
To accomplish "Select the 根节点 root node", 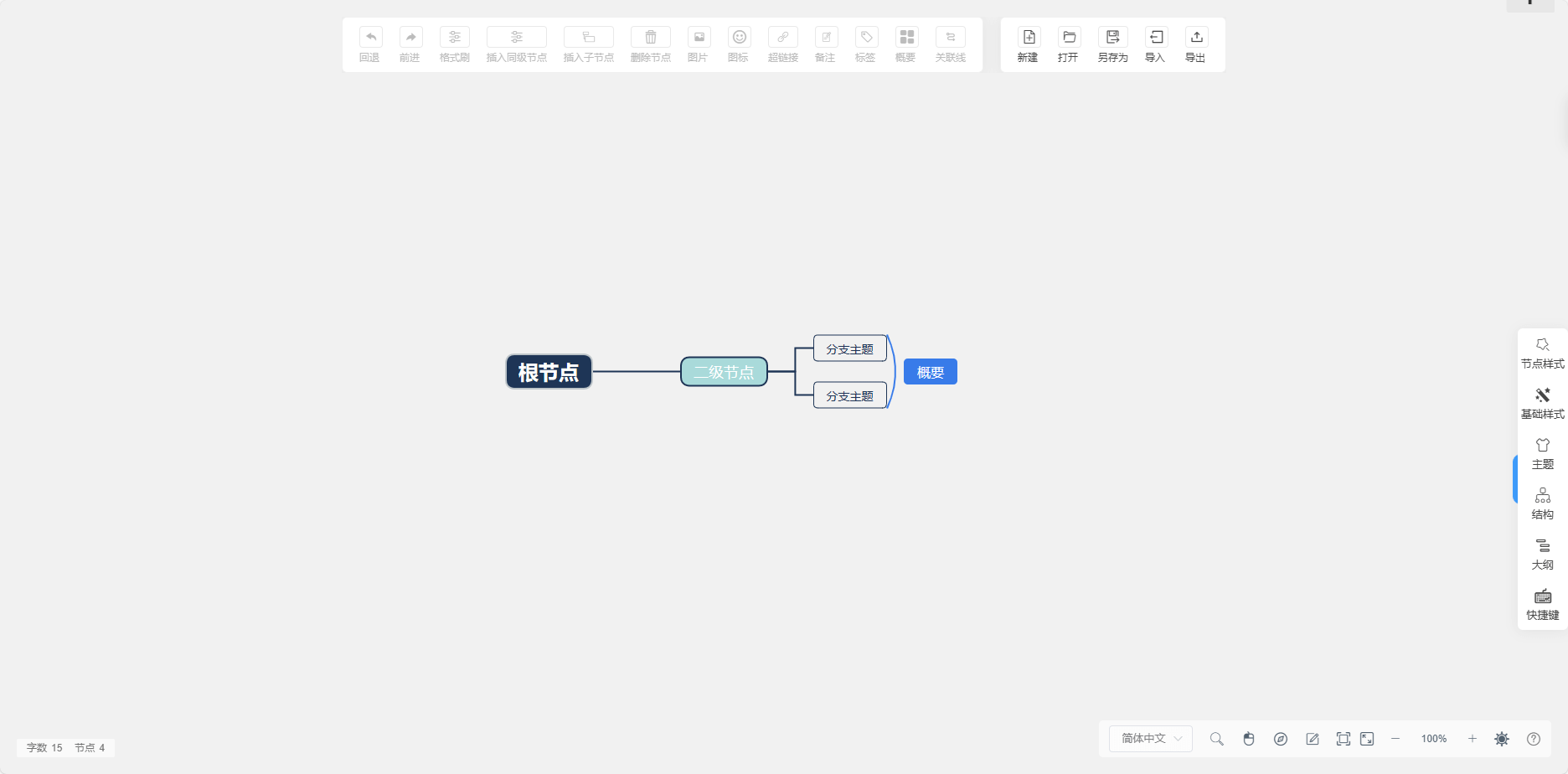I will pos(549,371).
